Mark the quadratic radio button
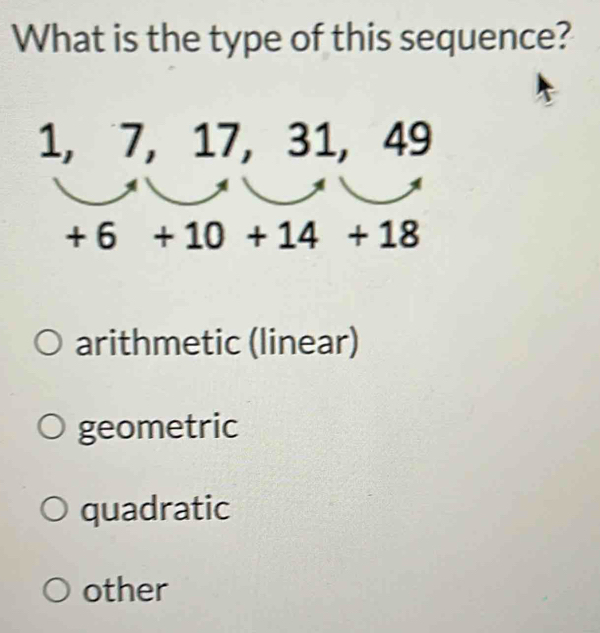Screen dimensions: 600x633 pos(53,509)
